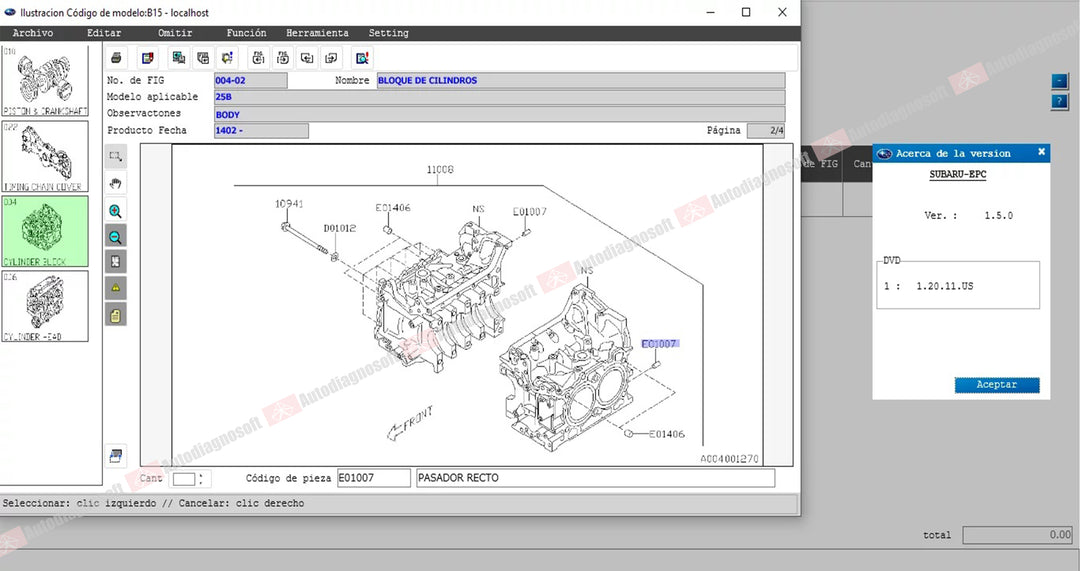This screenshot has width=1080, height=571.
Task: Select the PISTON & CRANKSHAFT thumbnail
Action: click(45, 81)
